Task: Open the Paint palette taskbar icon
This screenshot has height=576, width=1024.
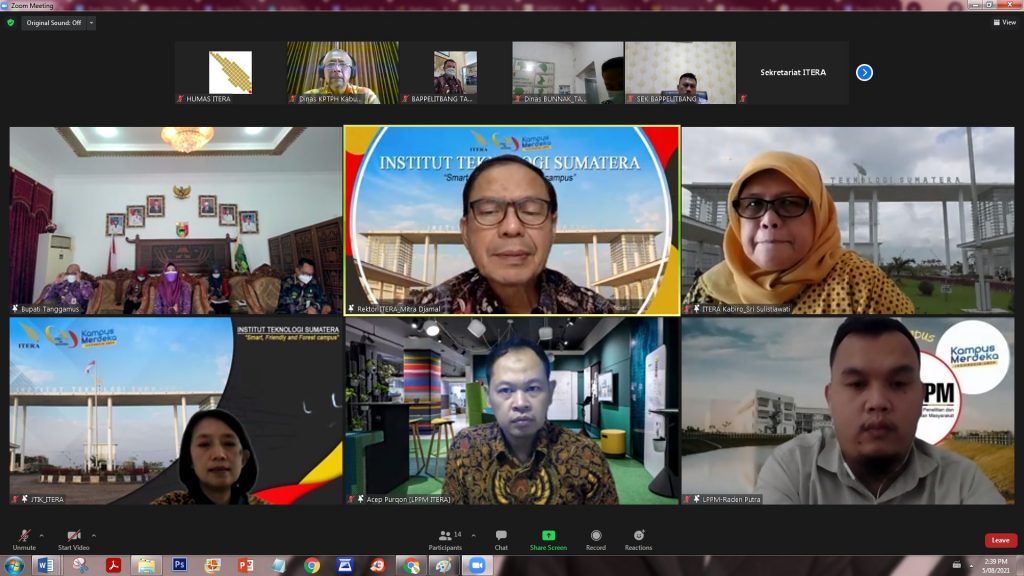Action: pyautogui.click(x=444, y=566)
